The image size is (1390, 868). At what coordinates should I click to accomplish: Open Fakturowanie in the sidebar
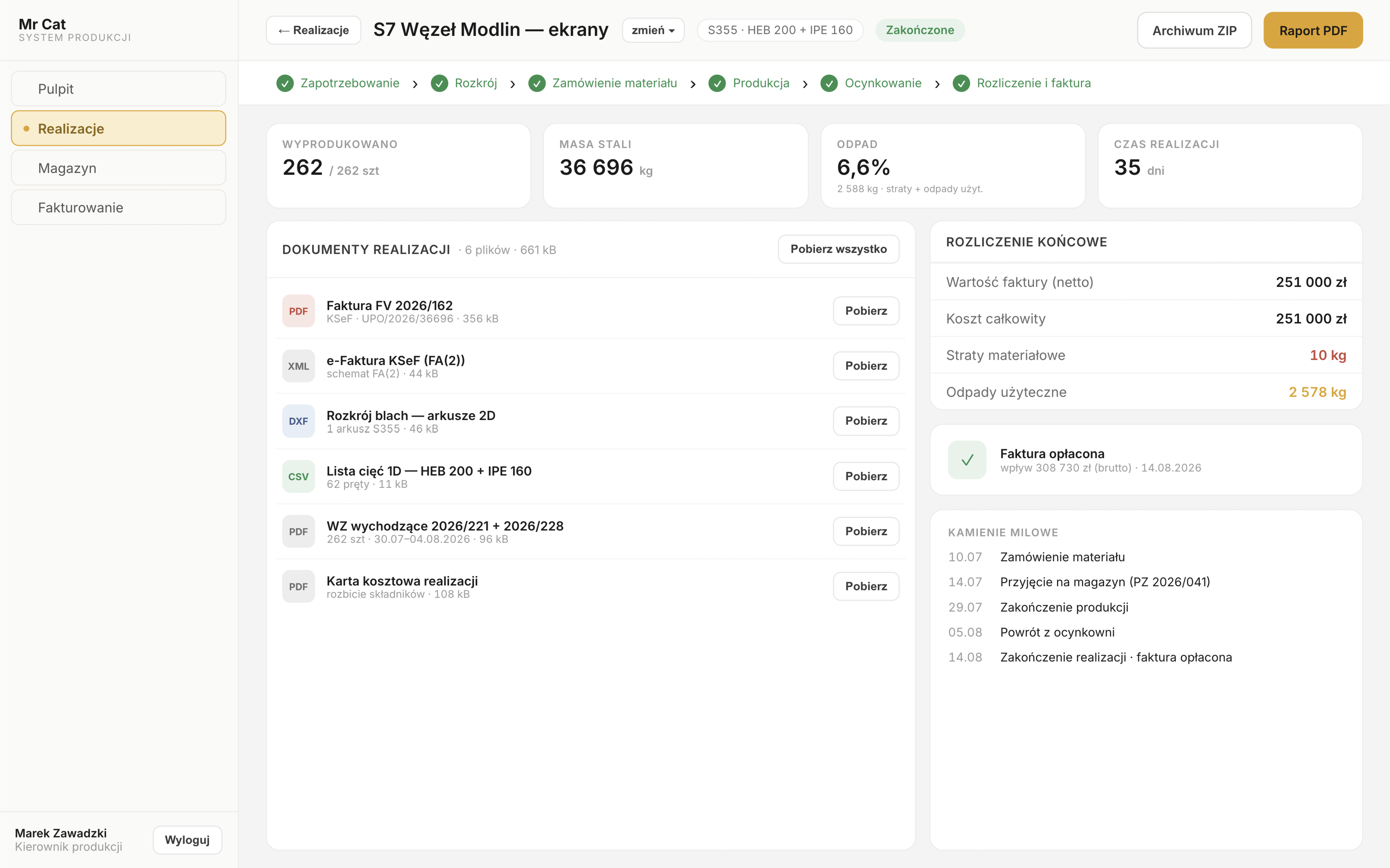pyautogui.click(x=118, y=207)
